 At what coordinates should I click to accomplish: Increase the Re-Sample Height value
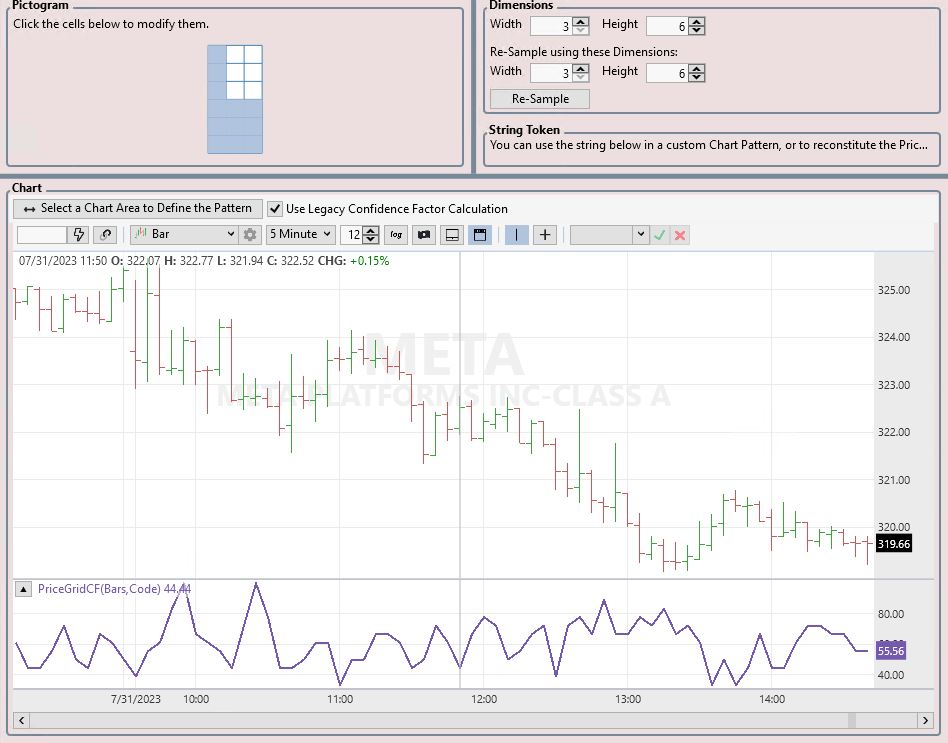click(696, 69)
